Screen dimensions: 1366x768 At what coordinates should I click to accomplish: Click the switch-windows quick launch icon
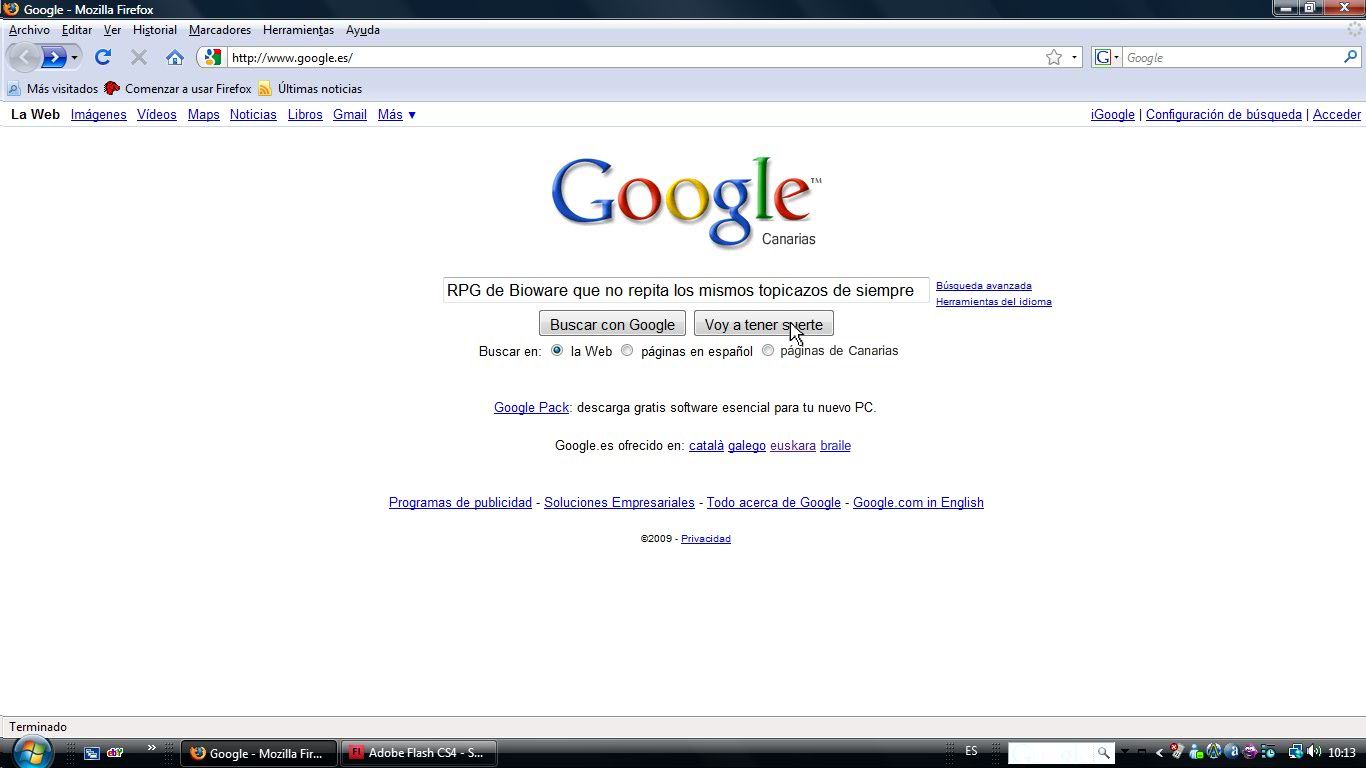[92, 753]
